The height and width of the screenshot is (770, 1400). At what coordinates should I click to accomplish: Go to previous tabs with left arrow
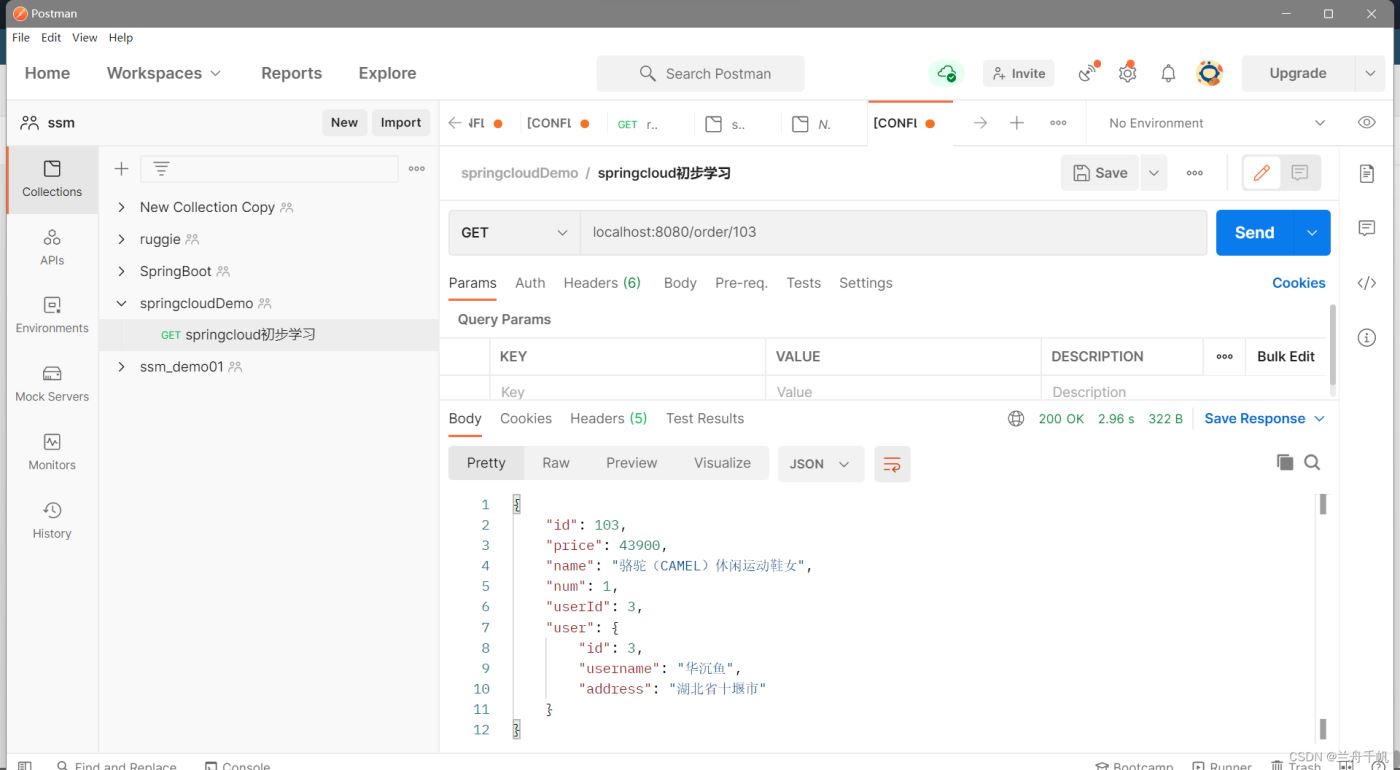[x=455, y=123]
